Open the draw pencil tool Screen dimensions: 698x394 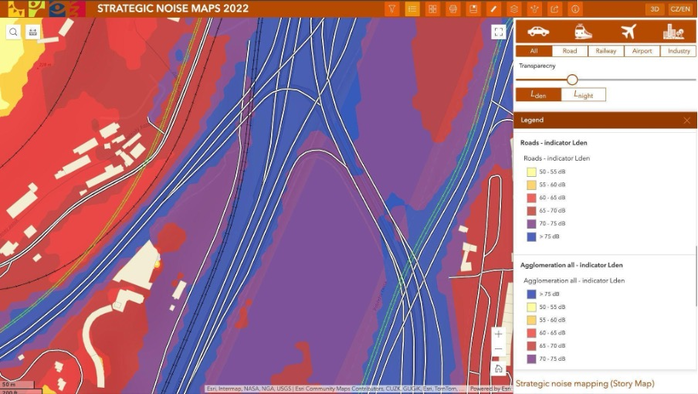point(493,9)
